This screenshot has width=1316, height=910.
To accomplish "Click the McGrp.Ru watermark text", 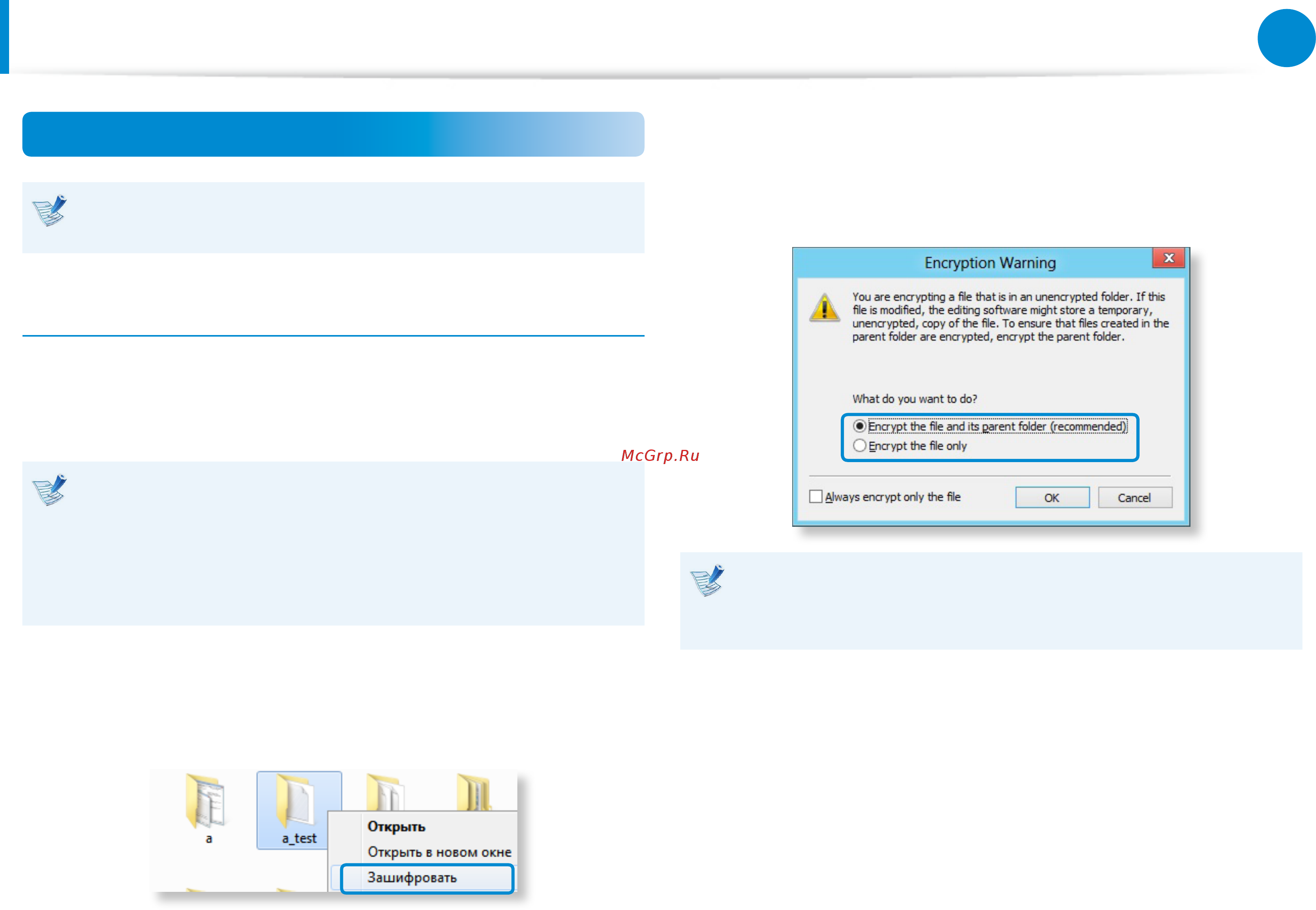I will [660, 456].
